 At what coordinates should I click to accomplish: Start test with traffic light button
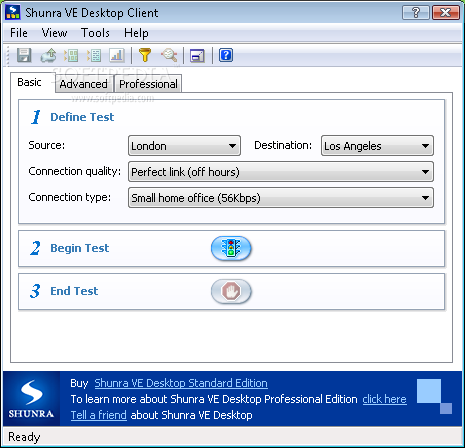pyautogui.click(x=231, y=248)
